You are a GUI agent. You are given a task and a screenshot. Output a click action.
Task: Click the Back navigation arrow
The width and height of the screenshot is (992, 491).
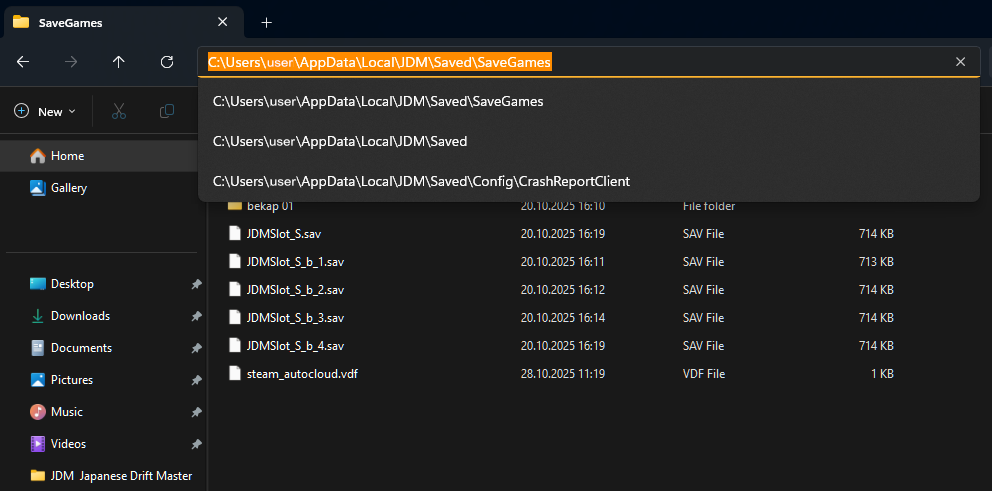(x=23, y=62)
